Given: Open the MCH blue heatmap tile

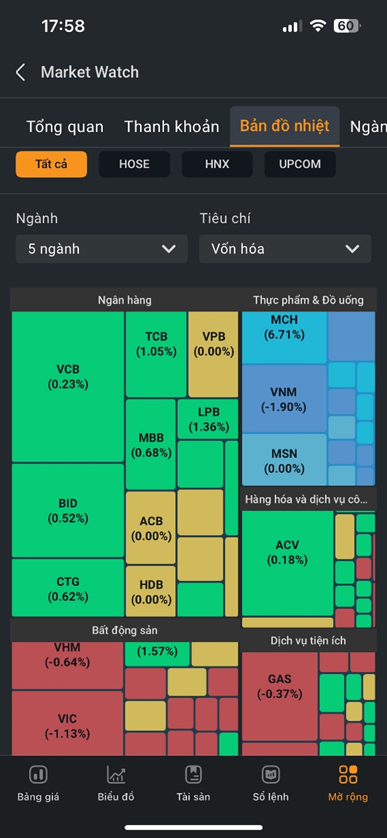Looking at the screenshot, I should coord(284,337).
